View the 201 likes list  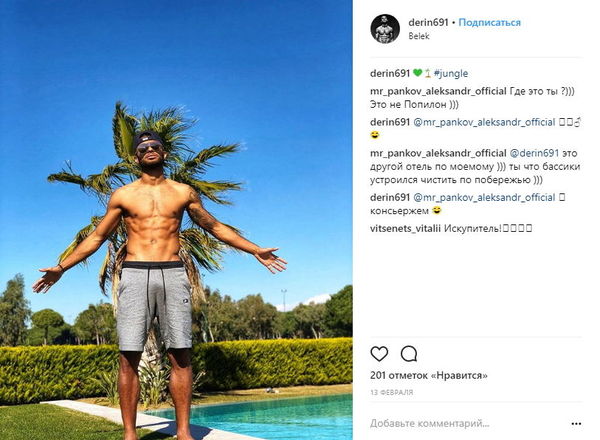(429, 375)
